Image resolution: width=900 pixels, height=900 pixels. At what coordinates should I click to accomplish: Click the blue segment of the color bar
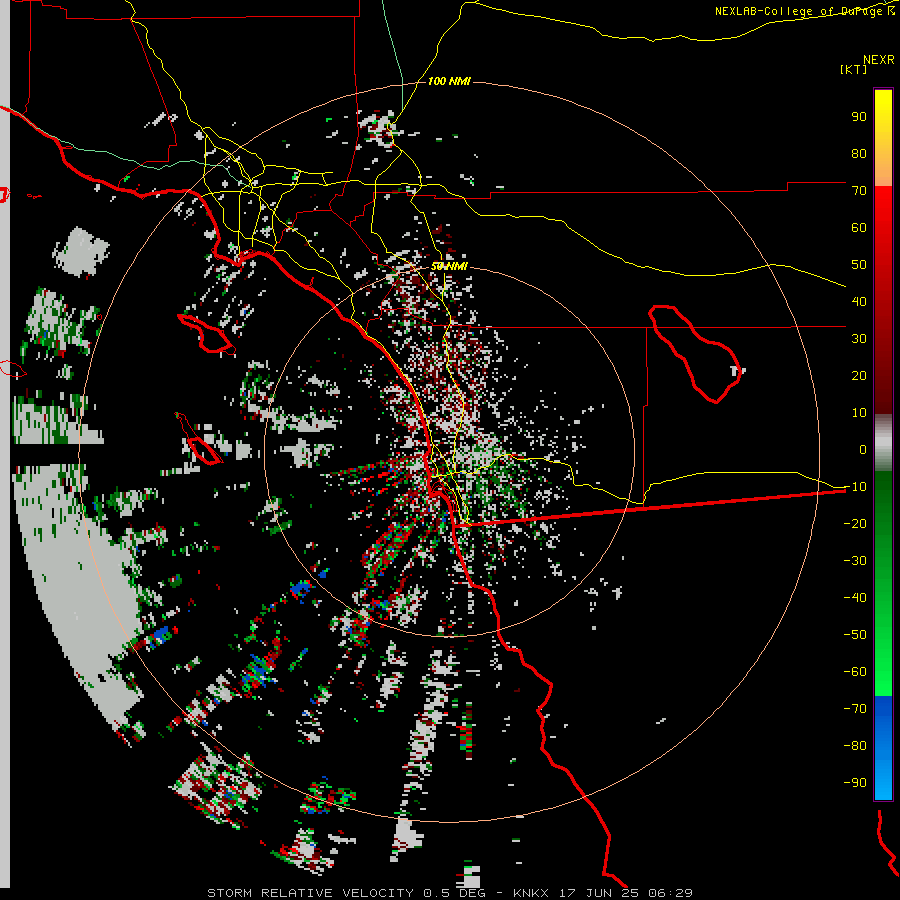pyautogui.click(x=883, y=747)
